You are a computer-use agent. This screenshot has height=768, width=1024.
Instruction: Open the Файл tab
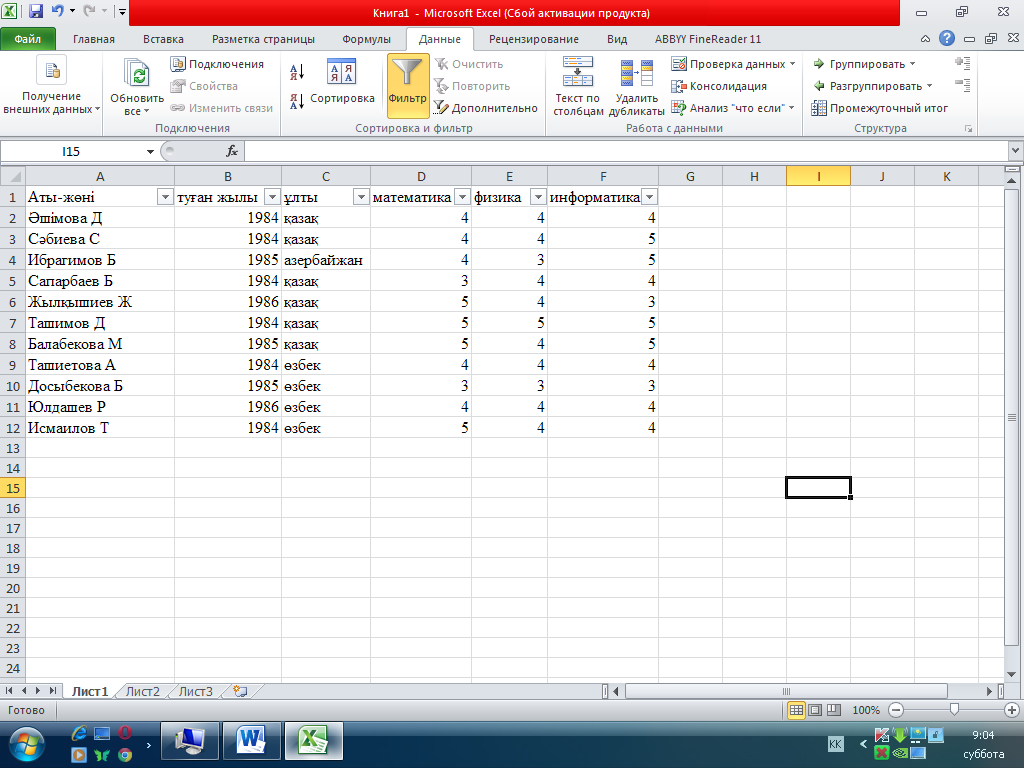pos(27,39)
